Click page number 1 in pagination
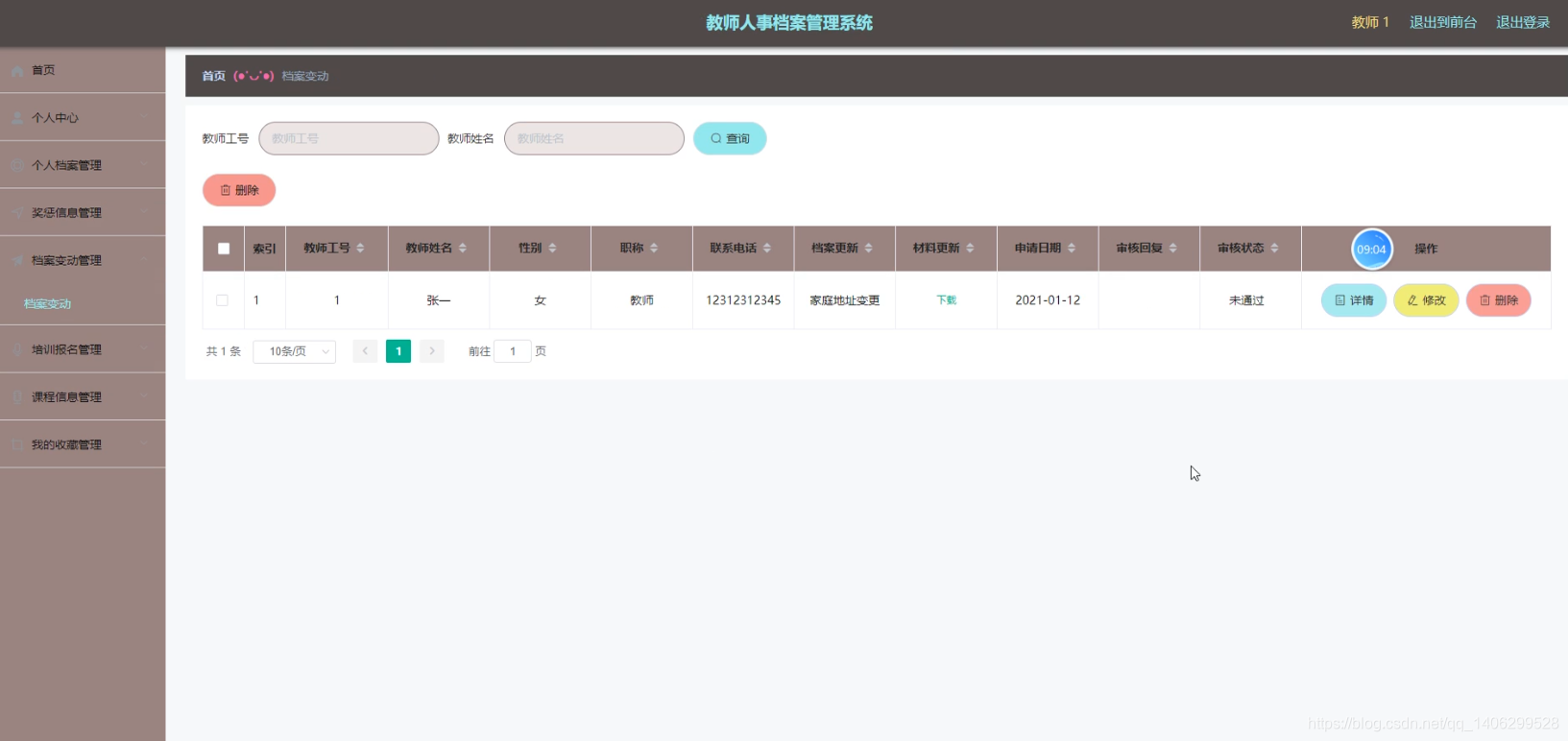This screenshot has height=741, width=1568. [398, 351]
